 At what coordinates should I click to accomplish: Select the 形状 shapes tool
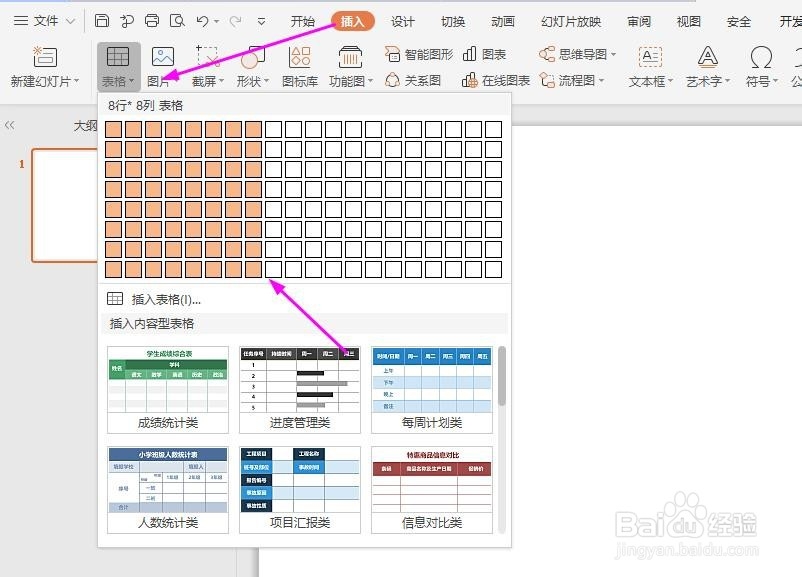[x=251, y=60]
